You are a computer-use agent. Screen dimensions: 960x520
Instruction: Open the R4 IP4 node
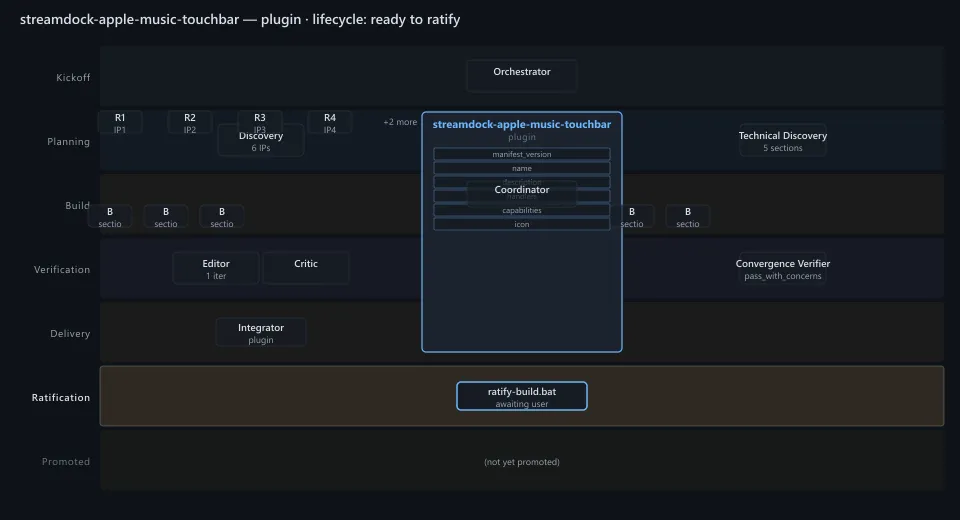tap(329, 122)
